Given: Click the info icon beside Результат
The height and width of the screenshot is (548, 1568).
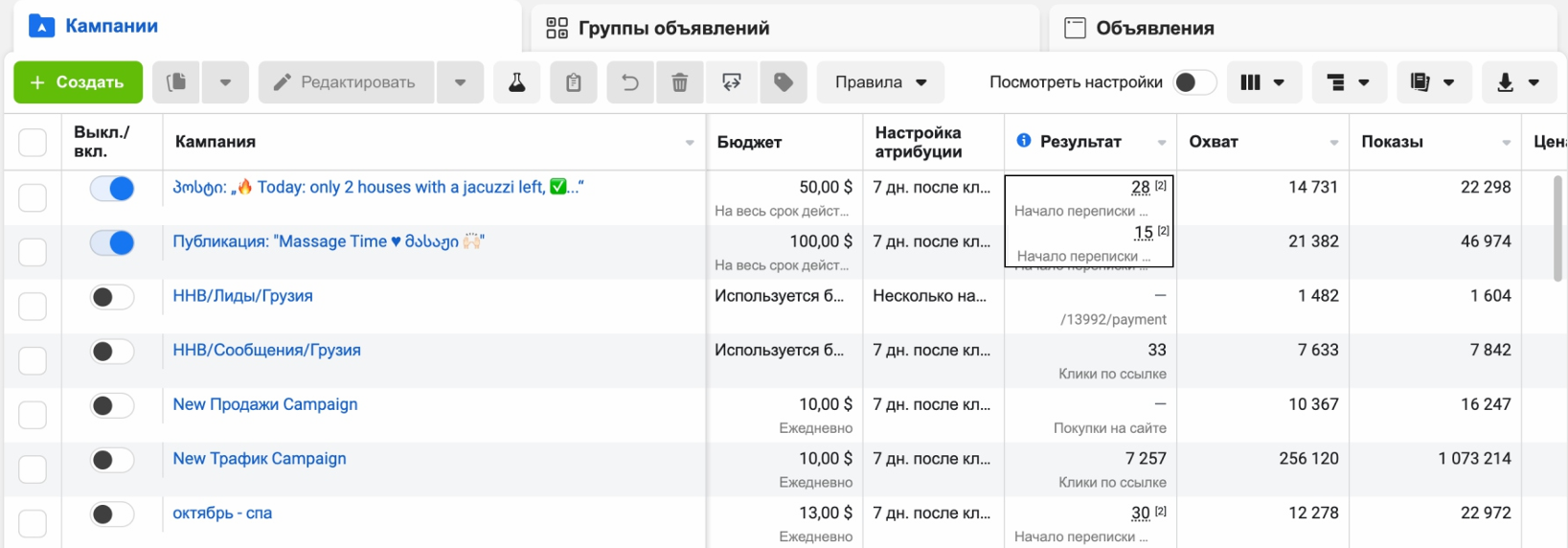Looking at the screenshot, I should pyautogui.click(x=1024, y=141).
